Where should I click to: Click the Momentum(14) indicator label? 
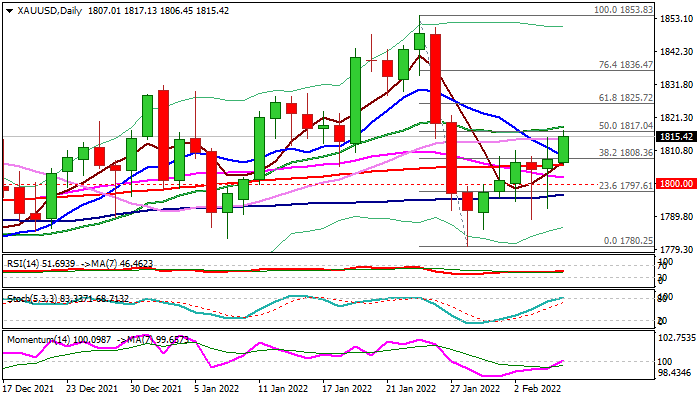click(x=38, y=341)
